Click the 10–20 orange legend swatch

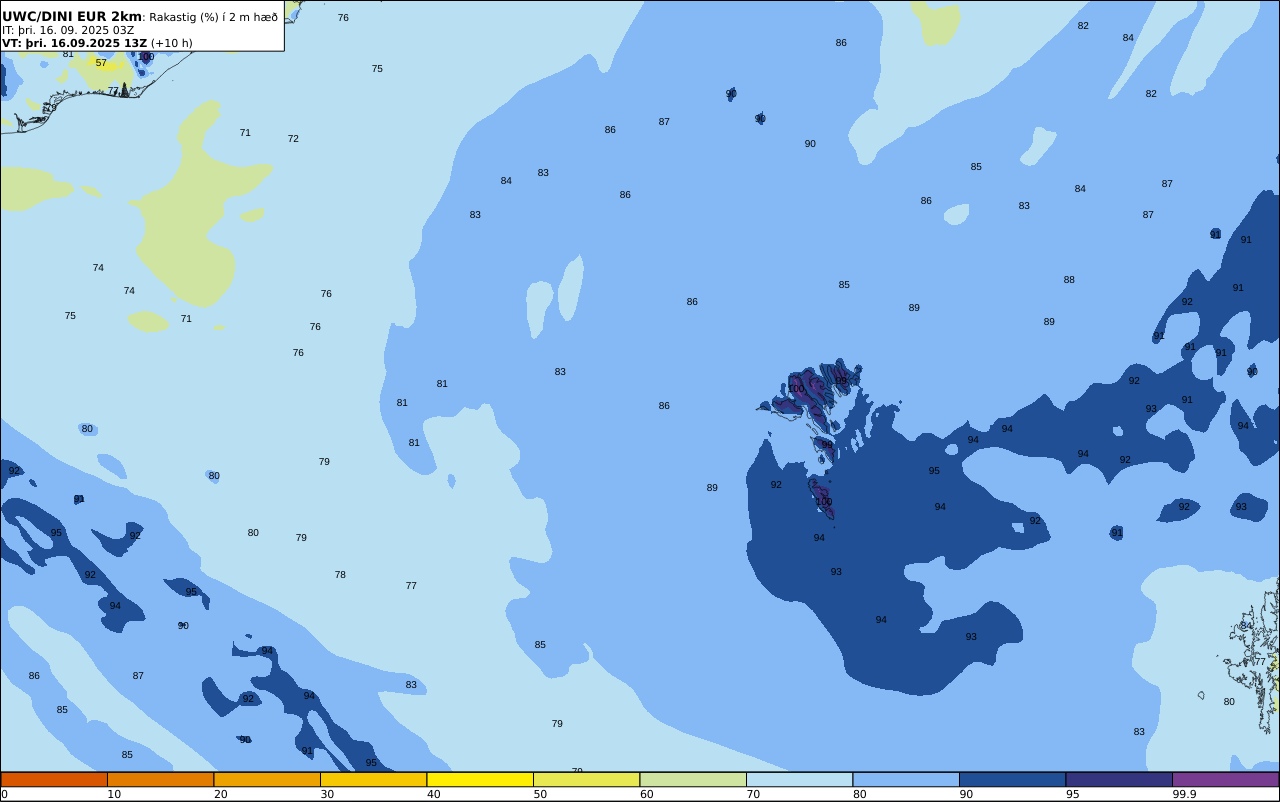pyautogui.click(x=160, y=779)
